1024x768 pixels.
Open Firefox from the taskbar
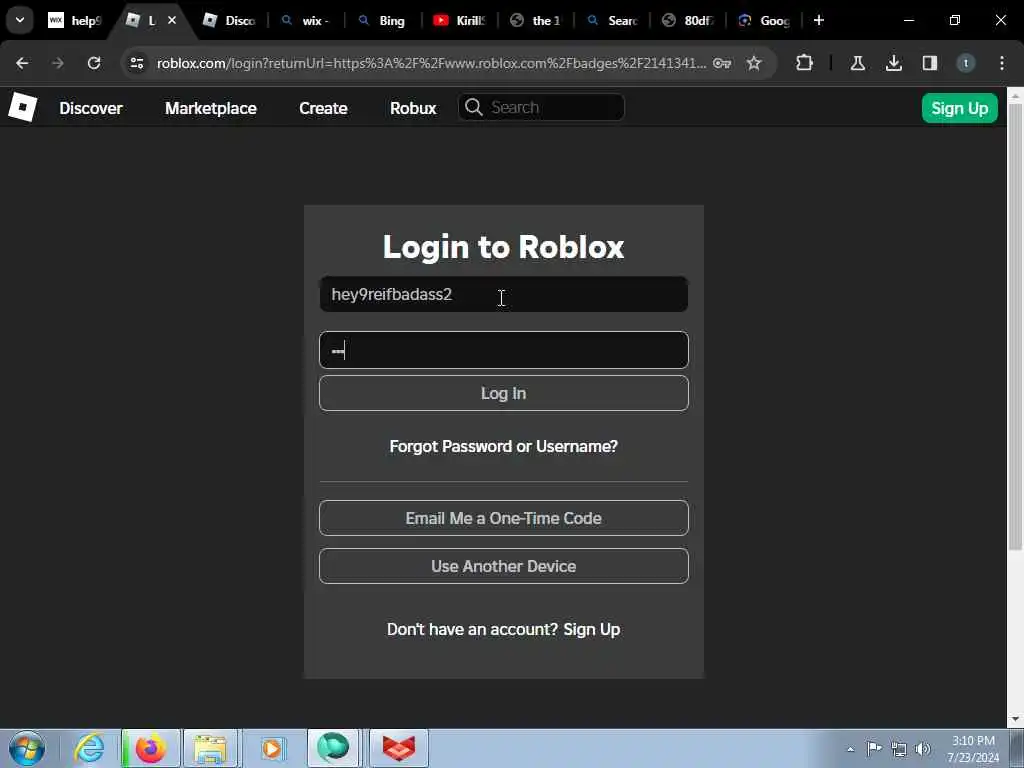pos(150,748)
